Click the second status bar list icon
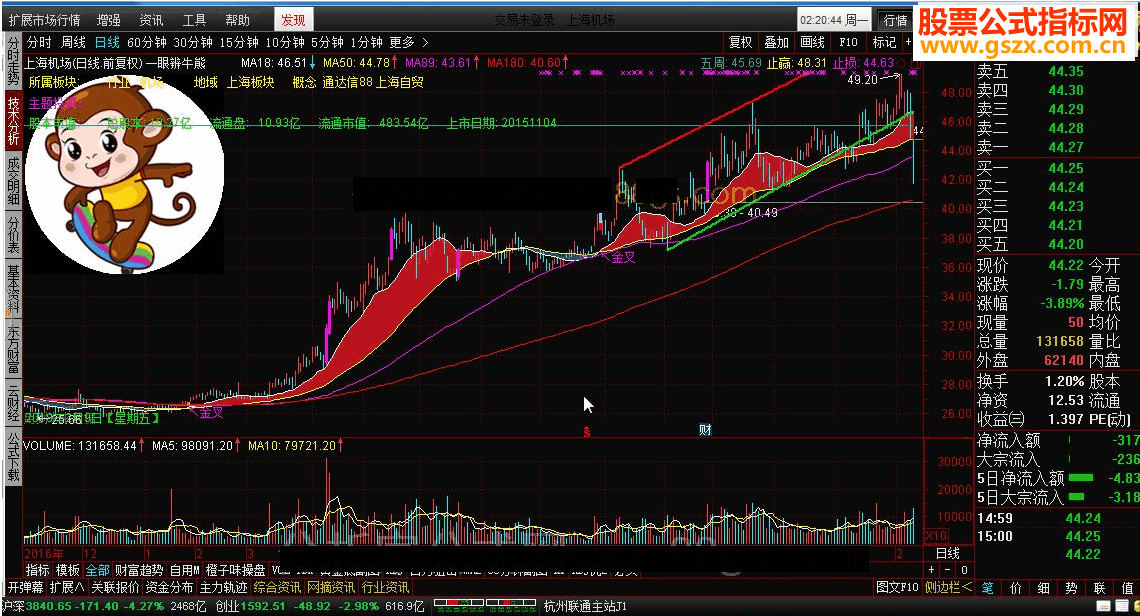 point(1122,606)
